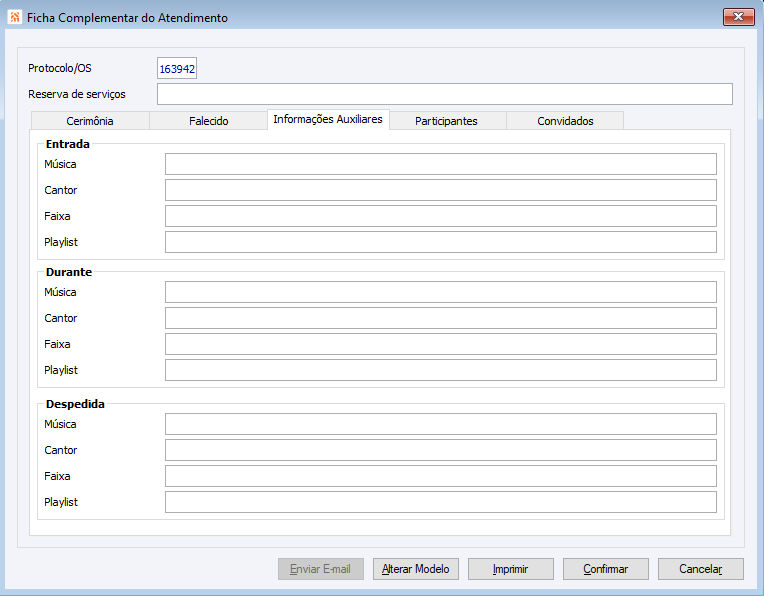Viewport: 764px width, 596px height.
Task: Click the Música field under Despedida
Action: pyautogui.click(x=440, y=424)
